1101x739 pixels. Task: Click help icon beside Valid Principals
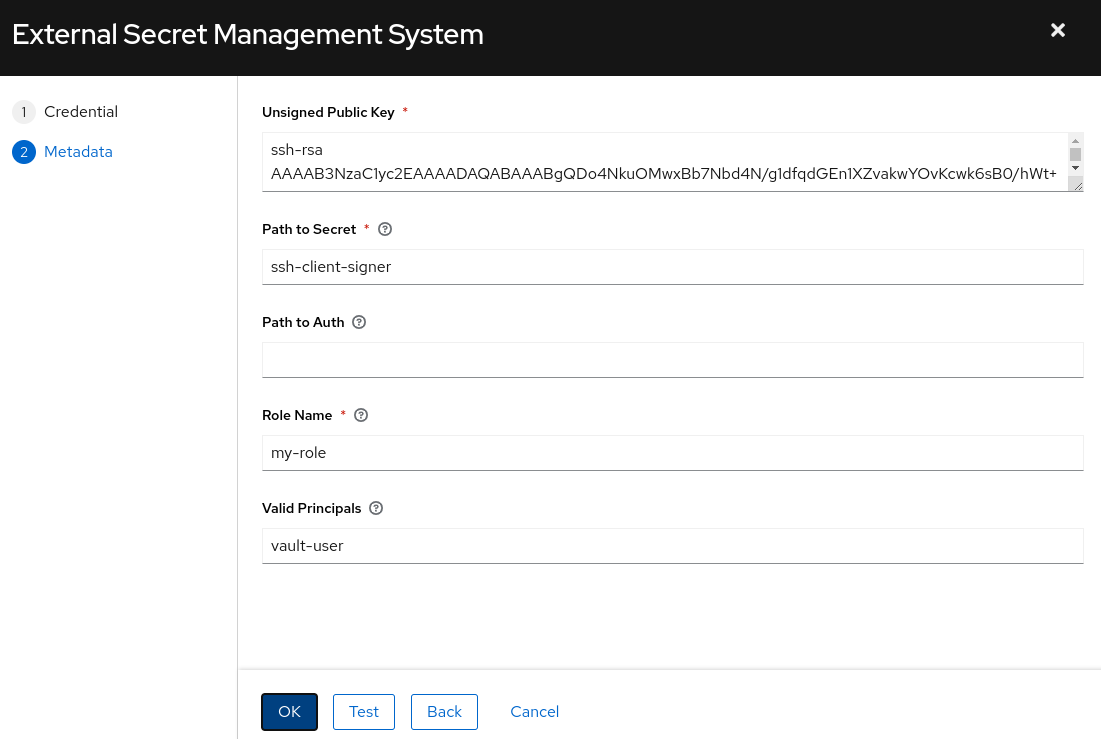tap(376, 508)
